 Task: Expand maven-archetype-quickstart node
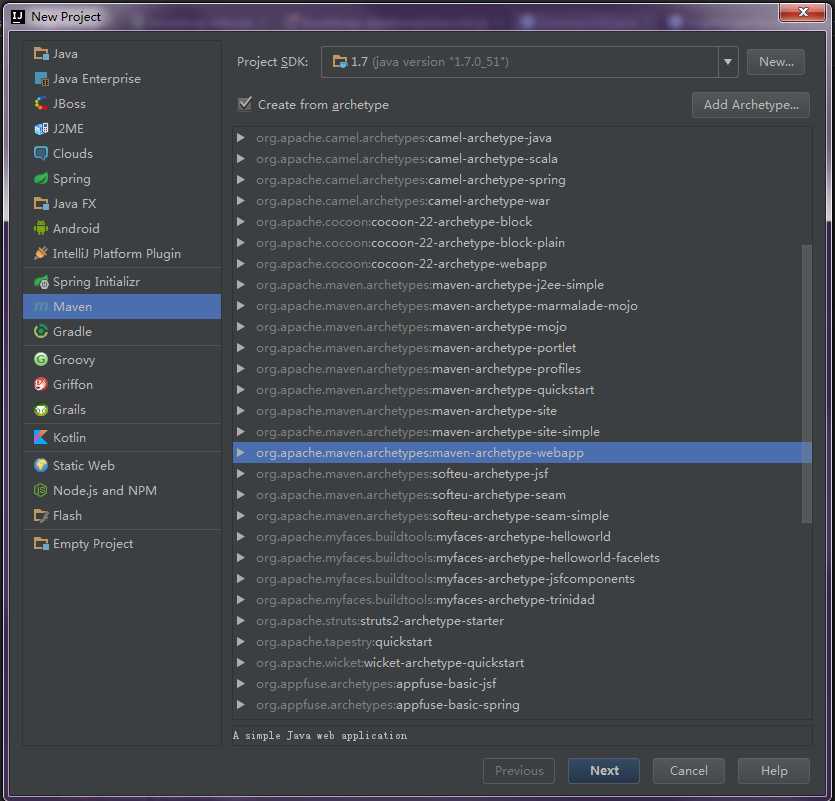coord(241,390)
